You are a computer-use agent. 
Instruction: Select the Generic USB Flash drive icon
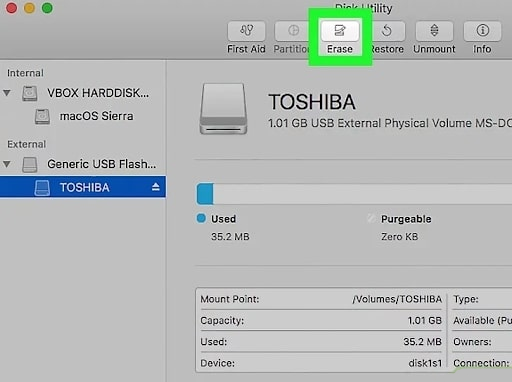[30, 164]
